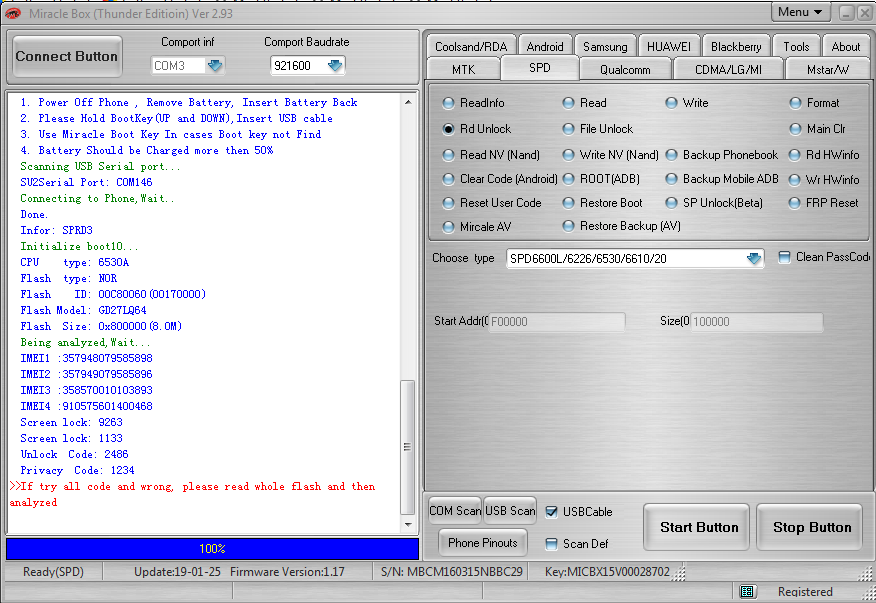Click the Stop Button
876x603 pixels.
click(810, 527)
